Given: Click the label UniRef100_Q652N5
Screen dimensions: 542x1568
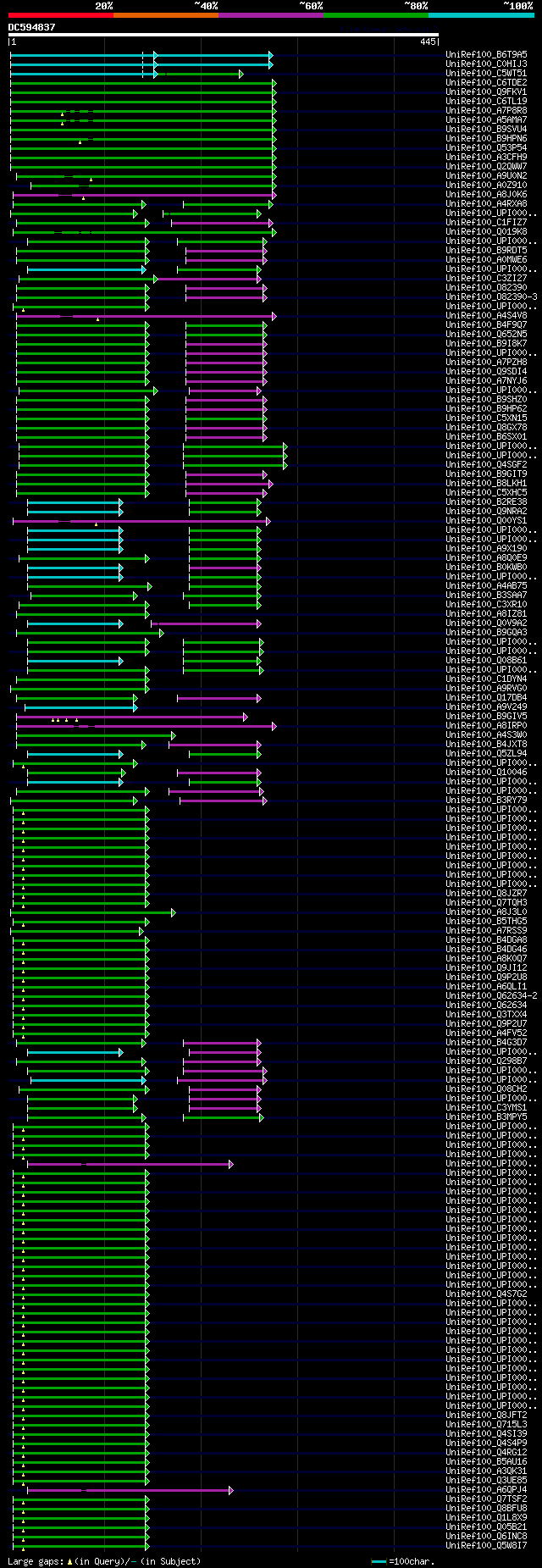Looking at the screenshot, I should pyautogui.click(x=486, y=334).
